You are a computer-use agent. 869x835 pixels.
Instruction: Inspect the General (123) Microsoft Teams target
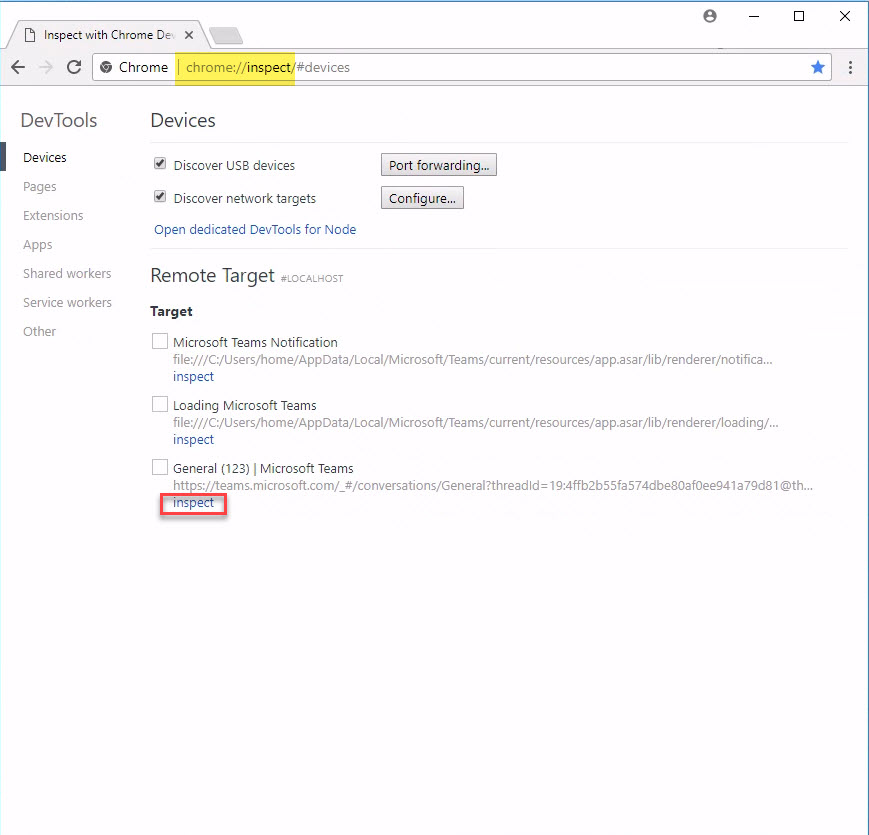click(193, 503)
